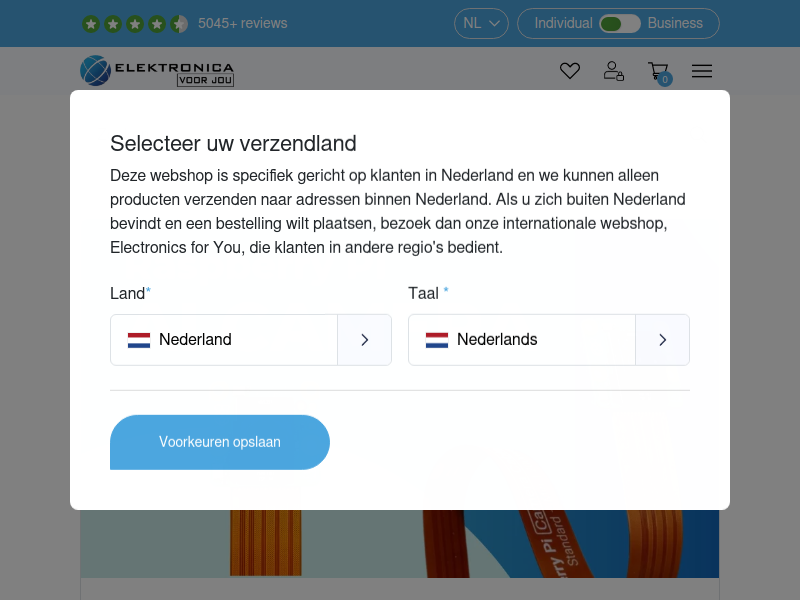Open the shopping cart icon
The width and height of the screenshot is (800, 600).
(x=658, y=71)
